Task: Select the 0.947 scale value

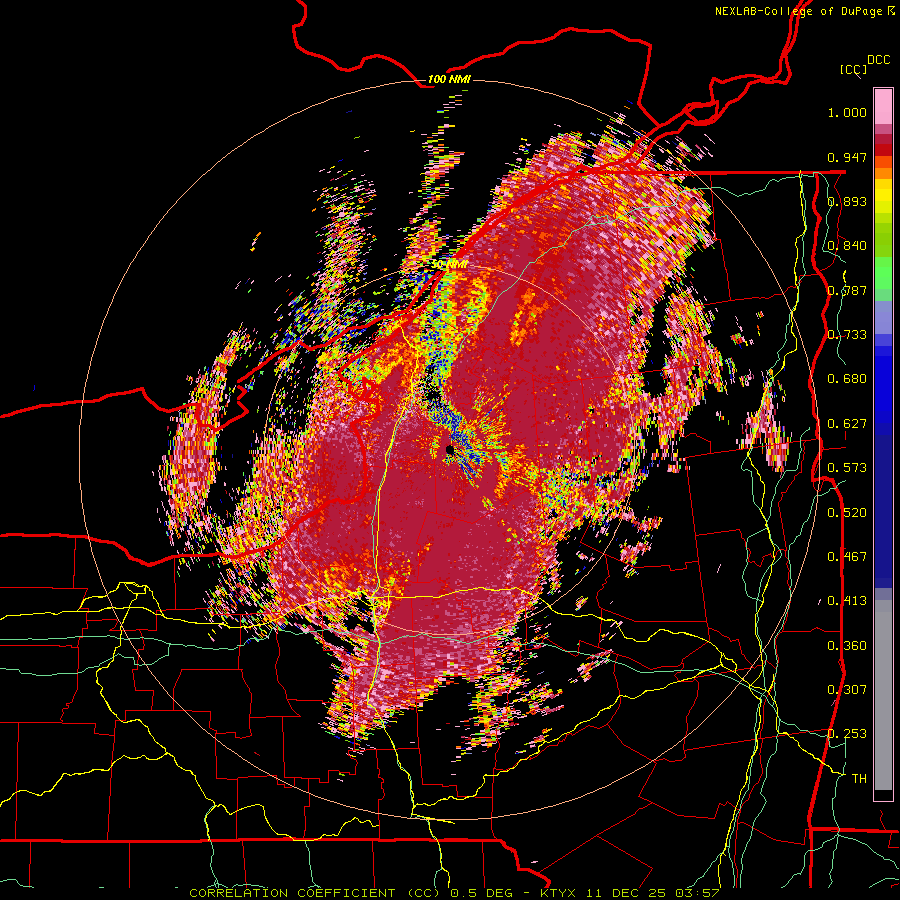Action: [847, 157]
